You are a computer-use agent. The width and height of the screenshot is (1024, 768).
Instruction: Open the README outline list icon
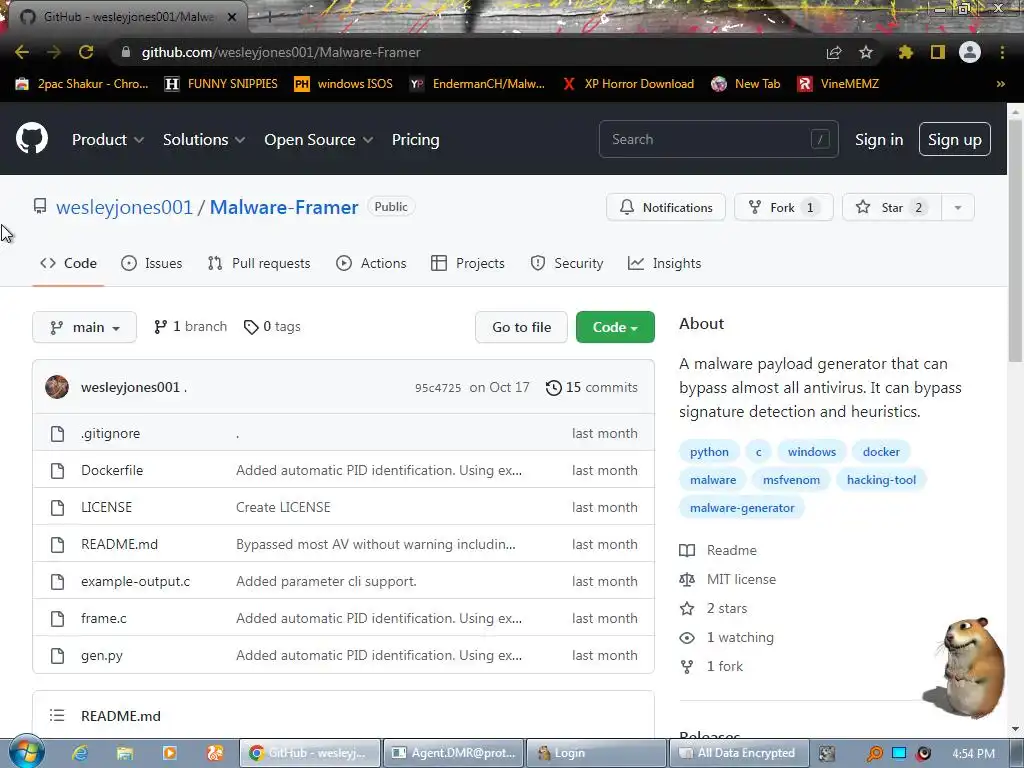coord(57,716)
